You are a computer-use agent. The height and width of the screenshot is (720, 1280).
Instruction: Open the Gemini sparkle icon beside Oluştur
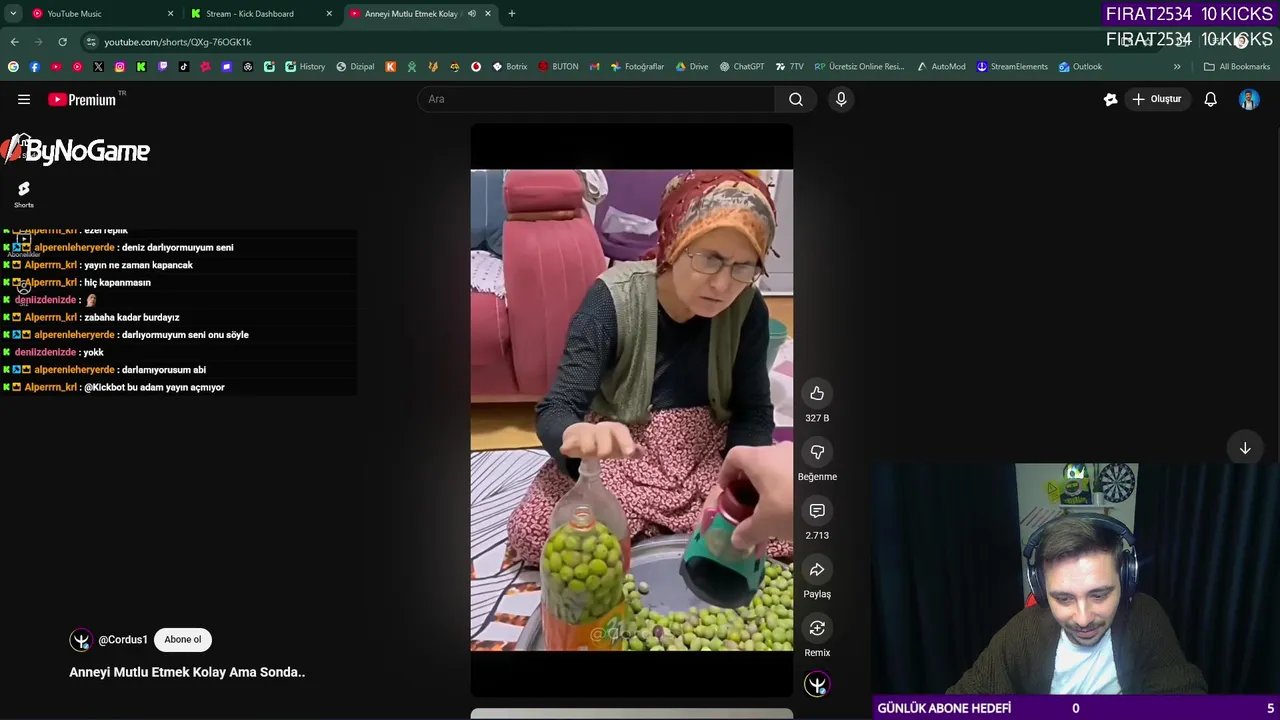pyautogui.click(x=1110, y=99)
